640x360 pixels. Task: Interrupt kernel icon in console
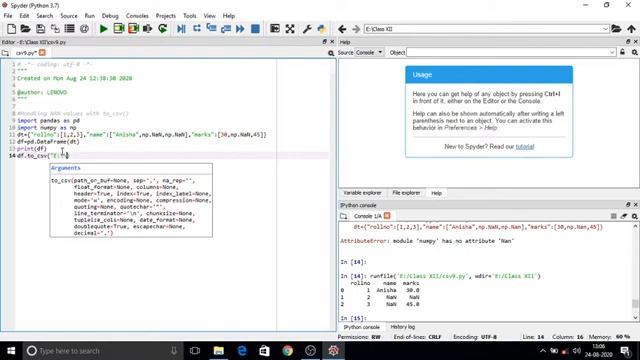(x=613, y=216)
